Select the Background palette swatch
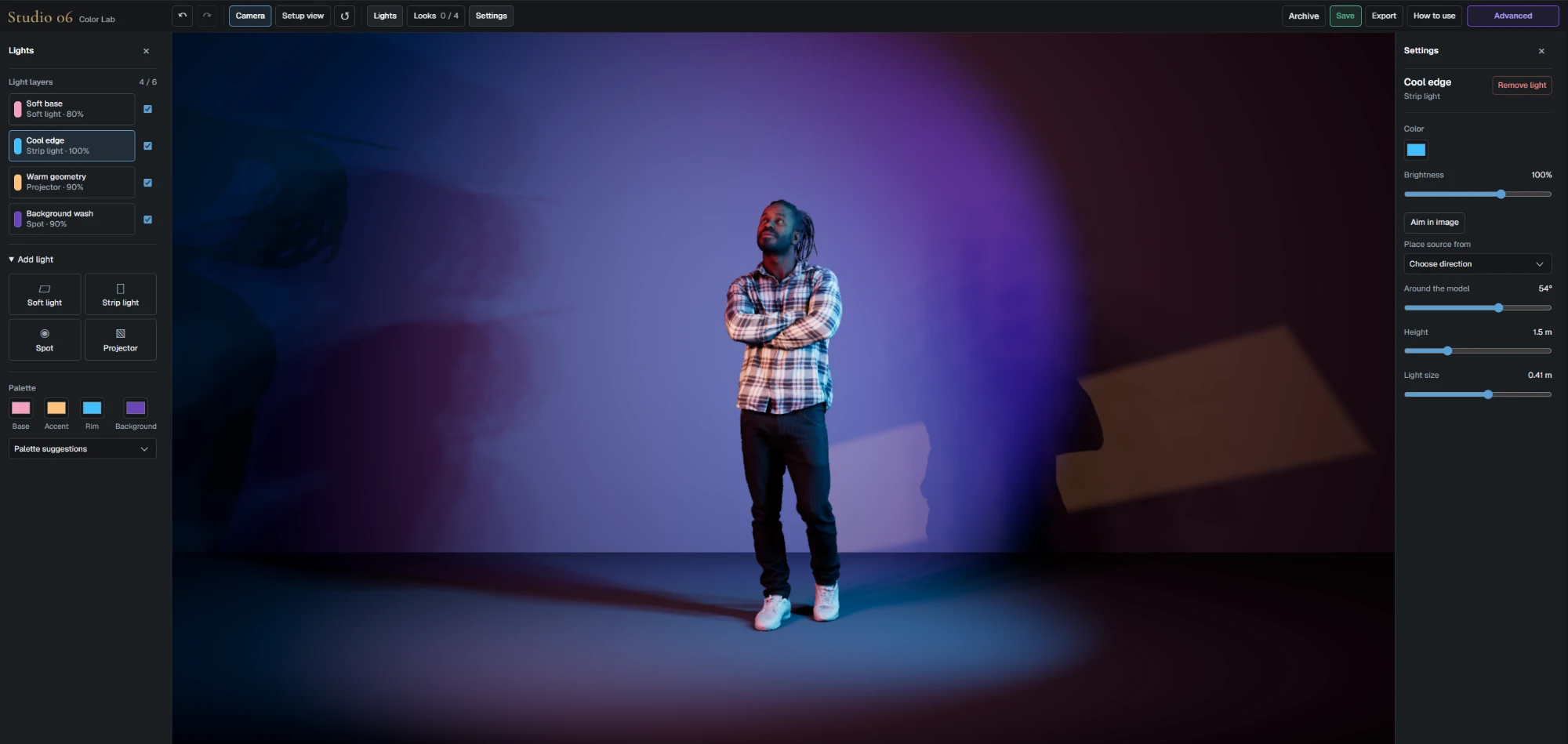This screenshot has height=744, width=1568. click(136, 408)
